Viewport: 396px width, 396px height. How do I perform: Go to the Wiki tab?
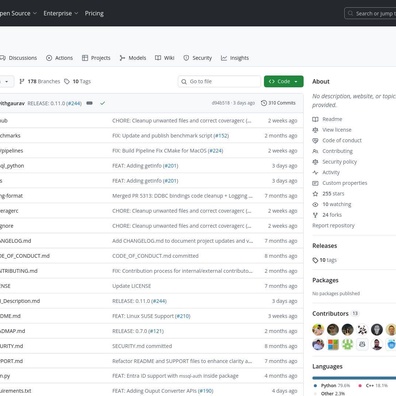[165, 58]
